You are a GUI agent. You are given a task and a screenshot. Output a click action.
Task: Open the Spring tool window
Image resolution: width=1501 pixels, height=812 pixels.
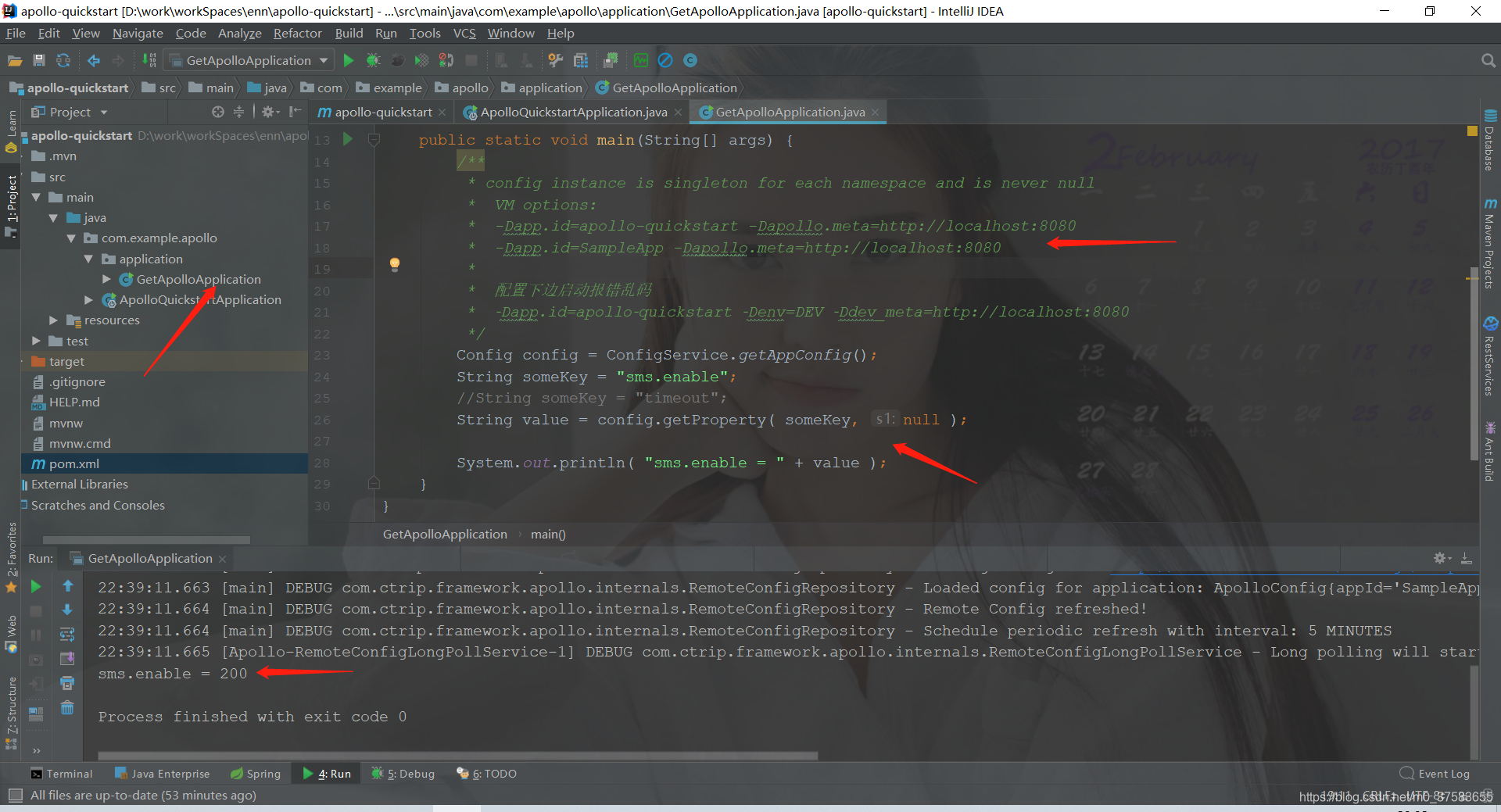click(255, 774)
